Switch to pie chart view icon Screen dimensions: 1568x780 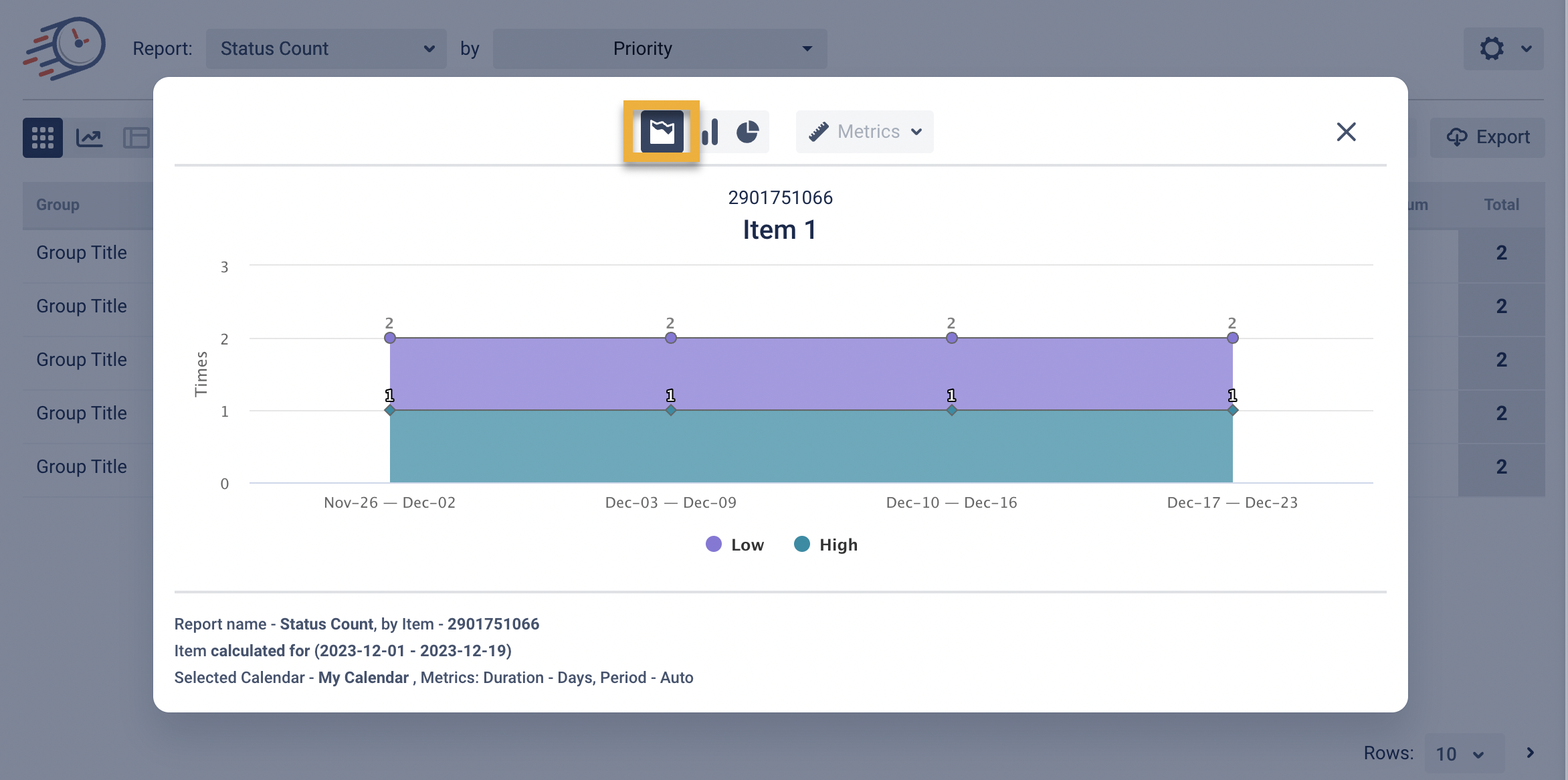[x=747, y=132]
